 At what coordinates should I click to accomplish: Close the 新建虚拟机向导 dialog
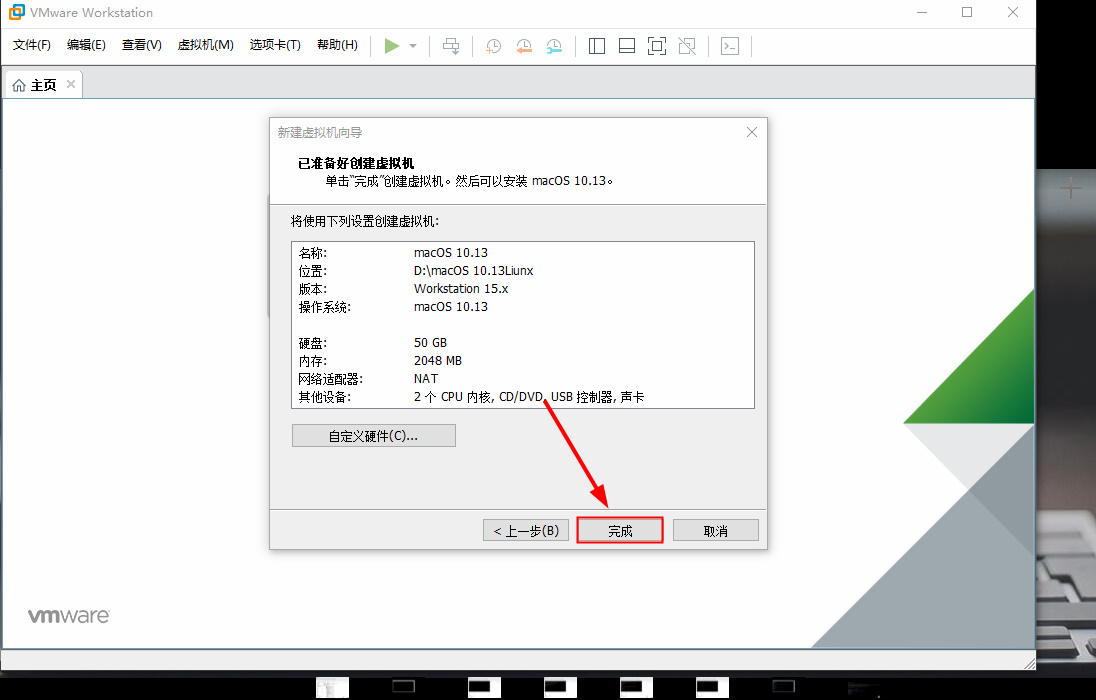pos(751,132)
